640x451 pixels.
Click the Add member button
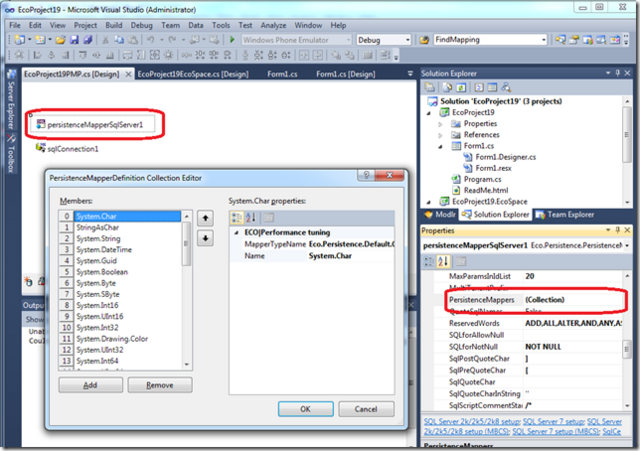pos(90,385)
